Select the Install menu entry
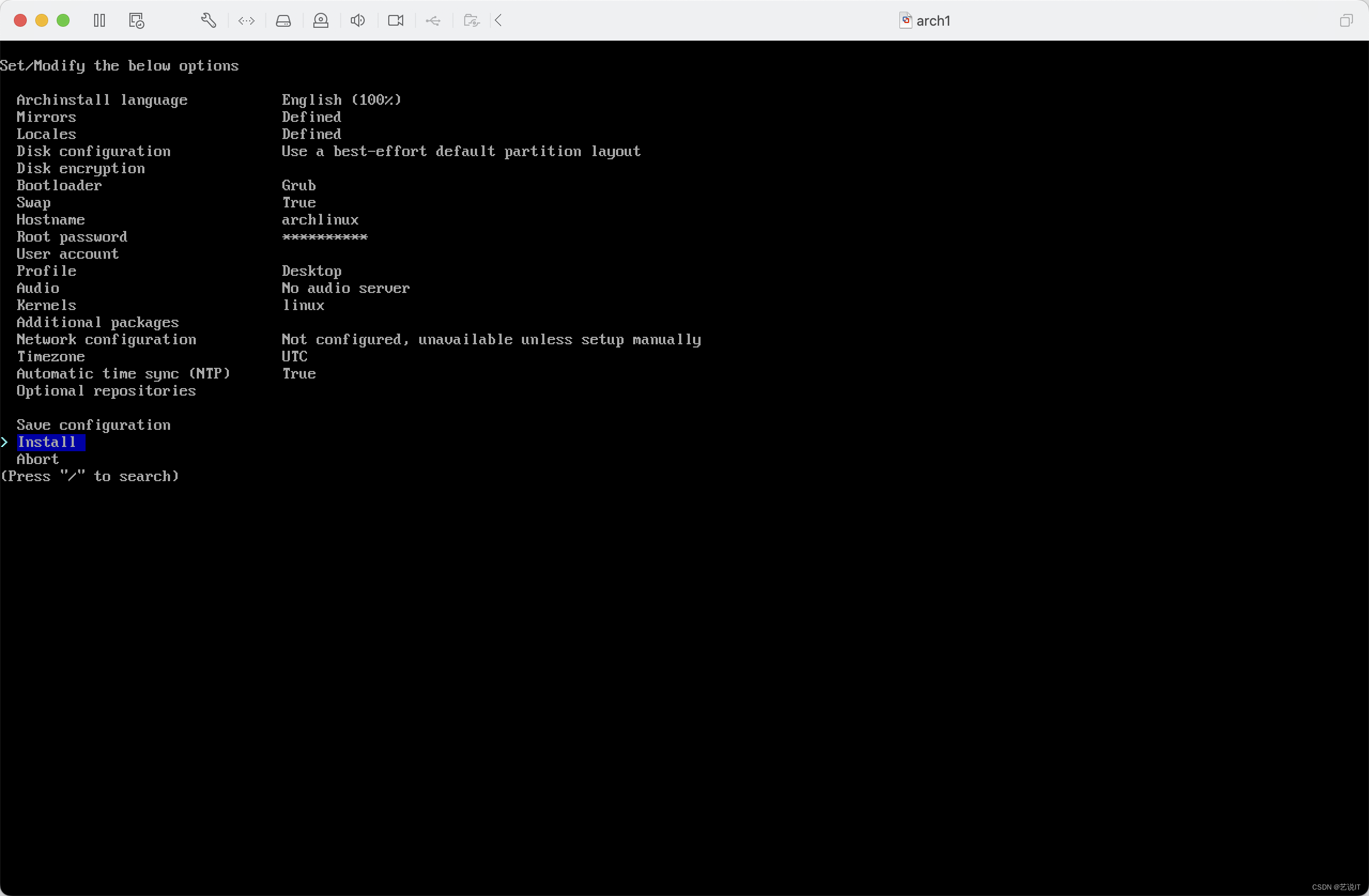This screenshot has height=896, width=1369. click(x=47, y=442)
